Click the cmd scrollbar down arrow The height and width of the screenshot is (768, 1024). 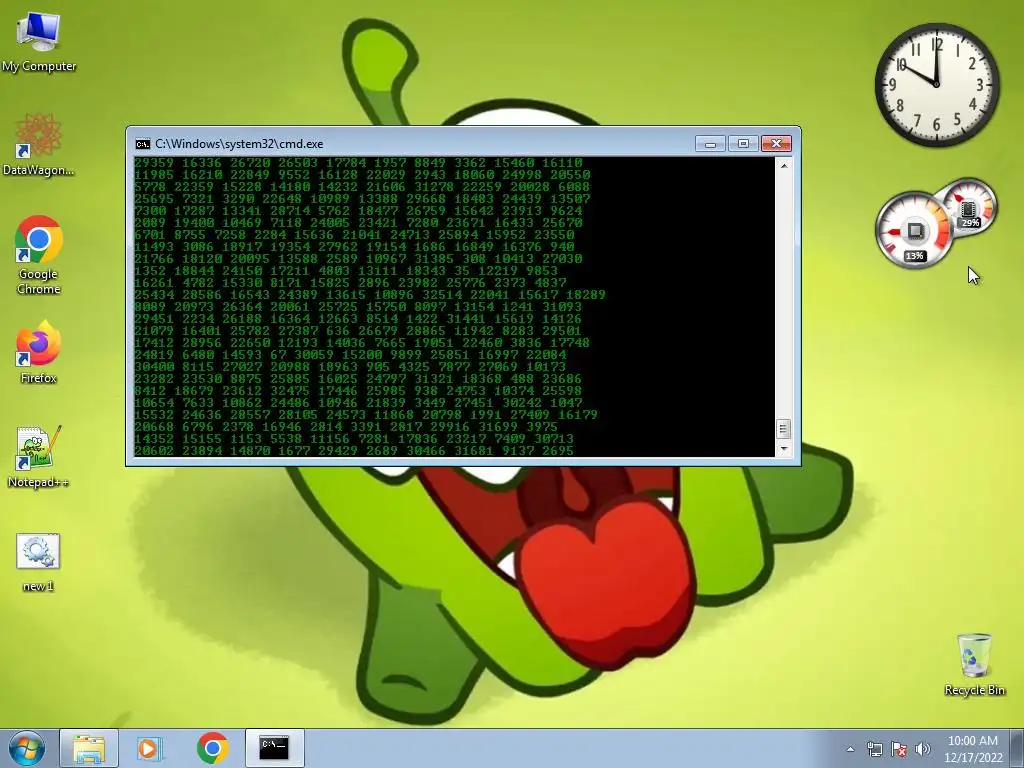click(784, 449)
